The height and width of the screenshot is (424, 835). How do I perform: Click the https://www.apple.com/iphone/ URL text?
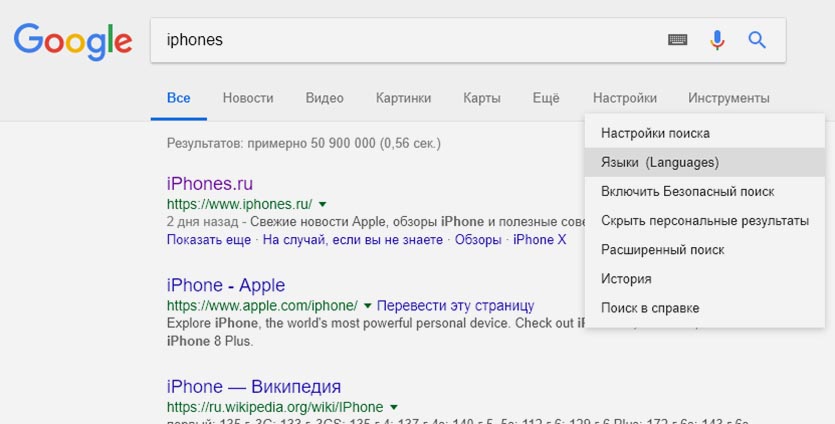pyautogui.click(x=262, y=306)
